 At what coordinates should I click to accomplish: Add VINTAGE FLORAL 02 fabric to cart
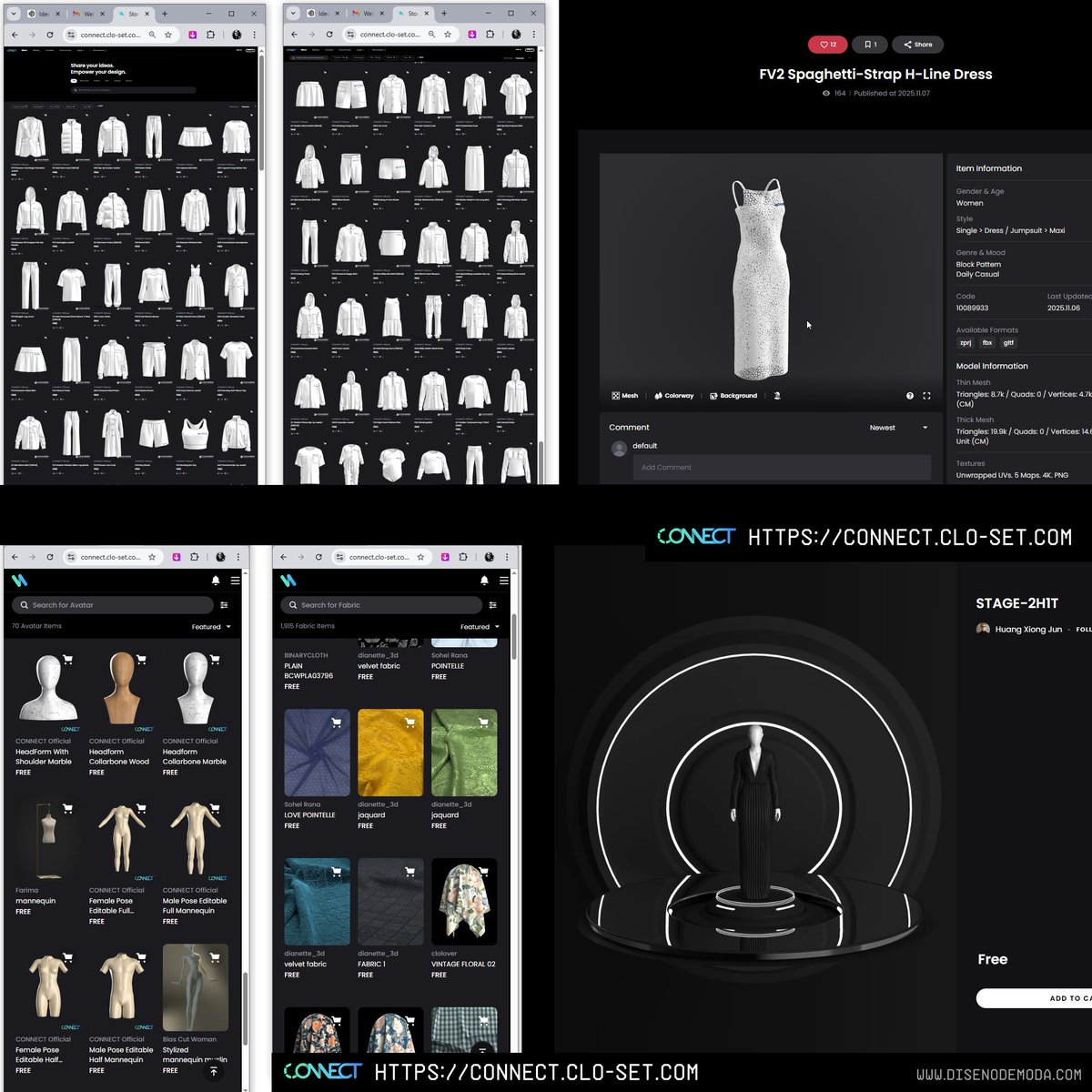point(483,872)
